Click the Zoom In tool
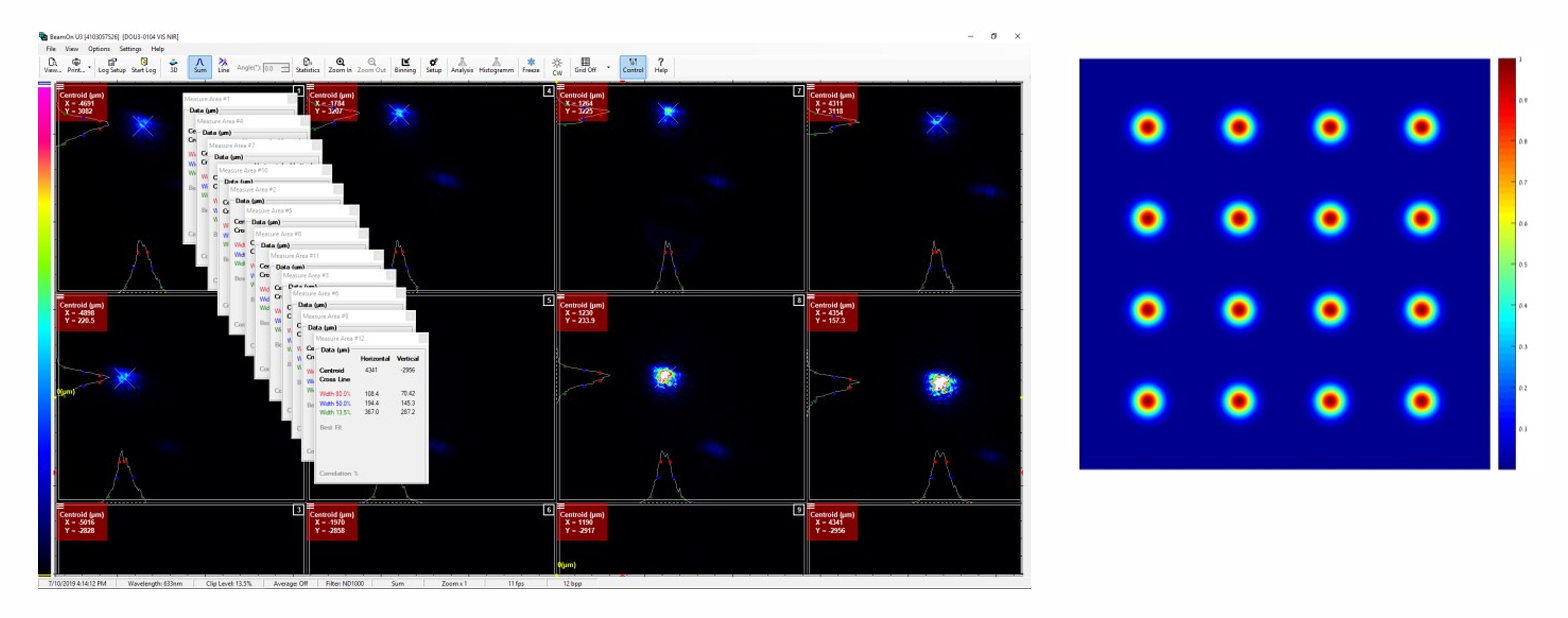 pyautogui.click(x=340, y=65)
